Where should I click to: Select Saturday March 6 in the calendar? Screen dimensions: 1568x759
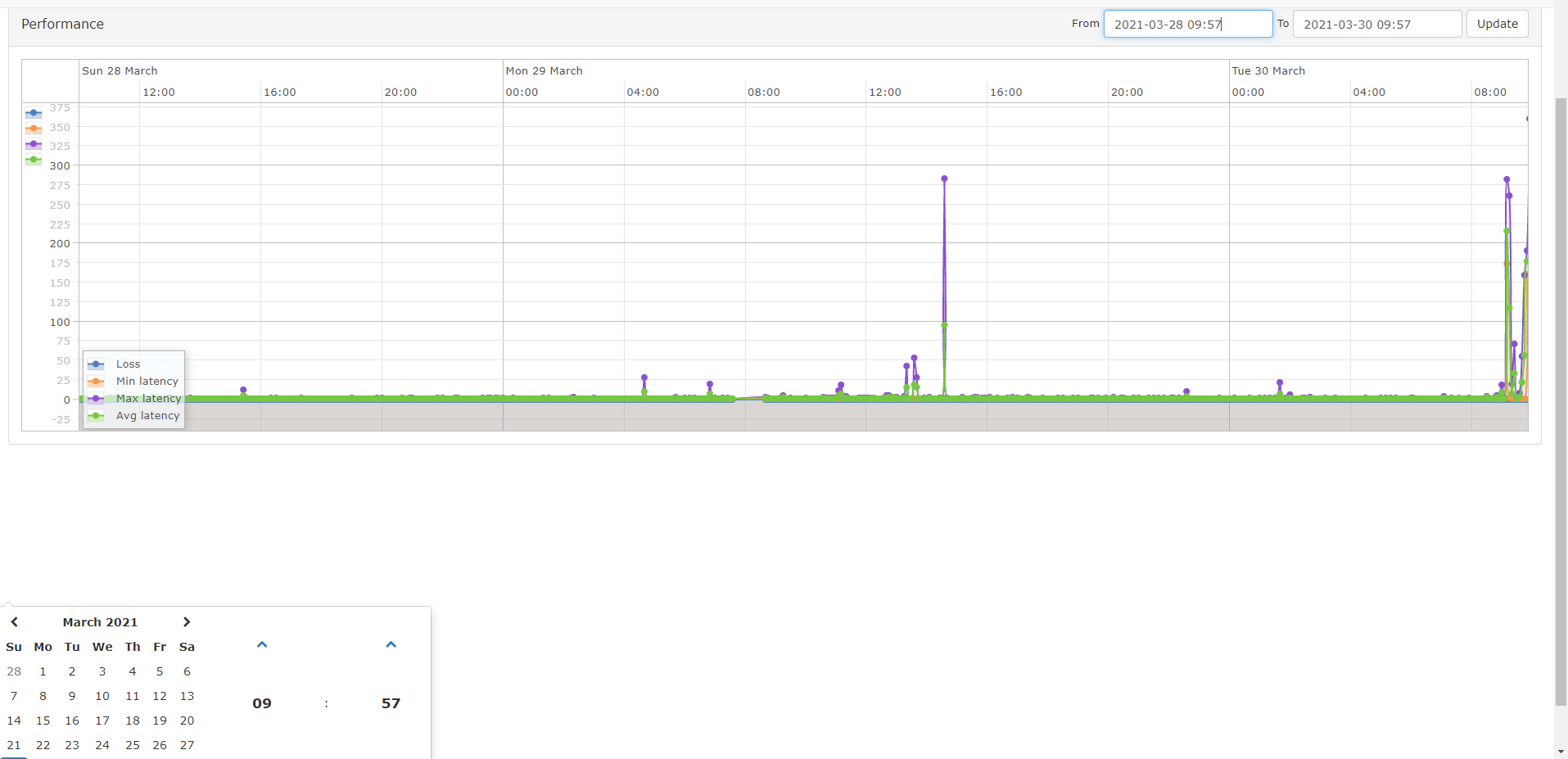point(187,671)
